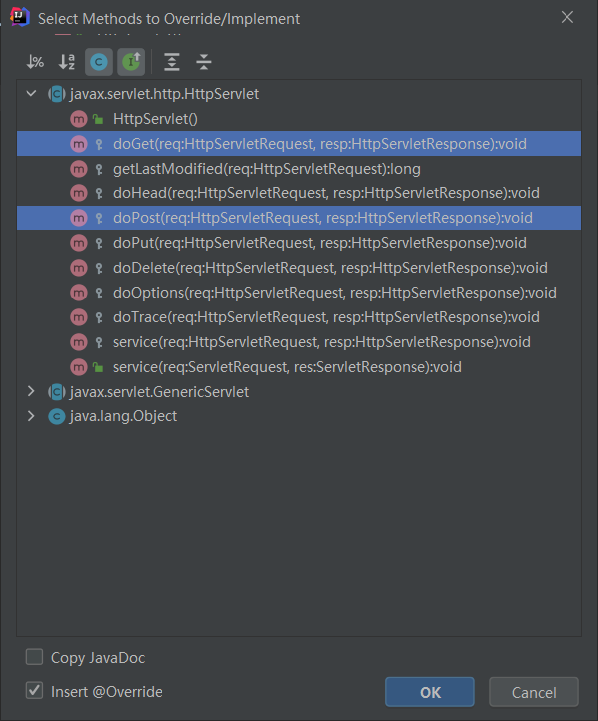This screenshot has width=598, height=721.
Task: Select the doPost method entry
Action: coord(299,218)
